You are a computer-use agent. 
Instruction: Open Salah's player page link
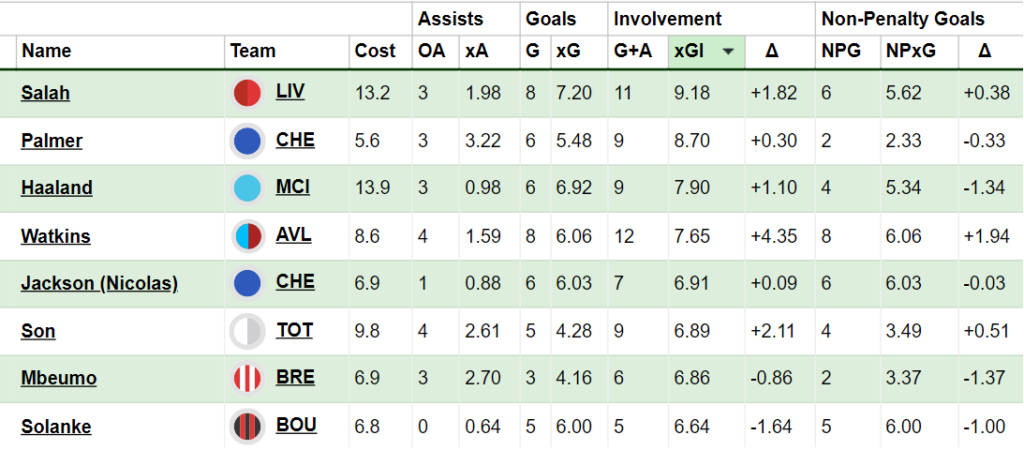pos(45,93)
